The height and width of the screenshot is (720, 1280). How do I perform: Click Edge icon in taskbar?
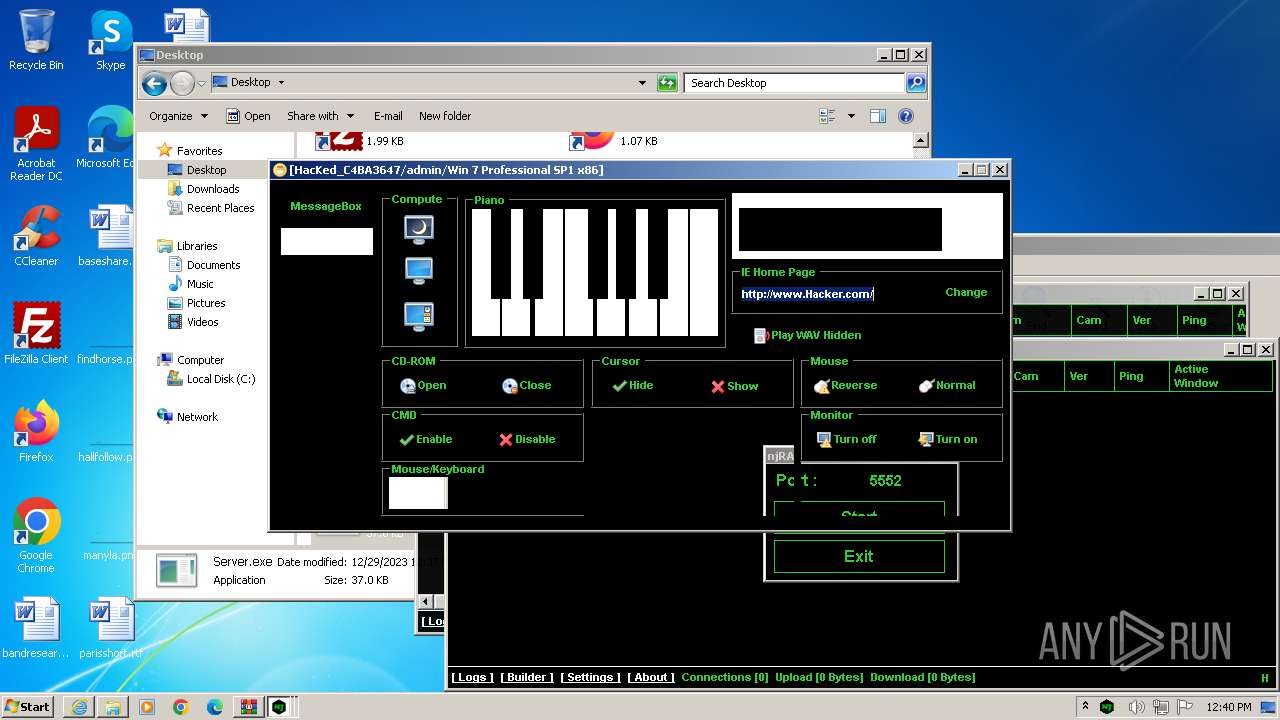(215, 707)
